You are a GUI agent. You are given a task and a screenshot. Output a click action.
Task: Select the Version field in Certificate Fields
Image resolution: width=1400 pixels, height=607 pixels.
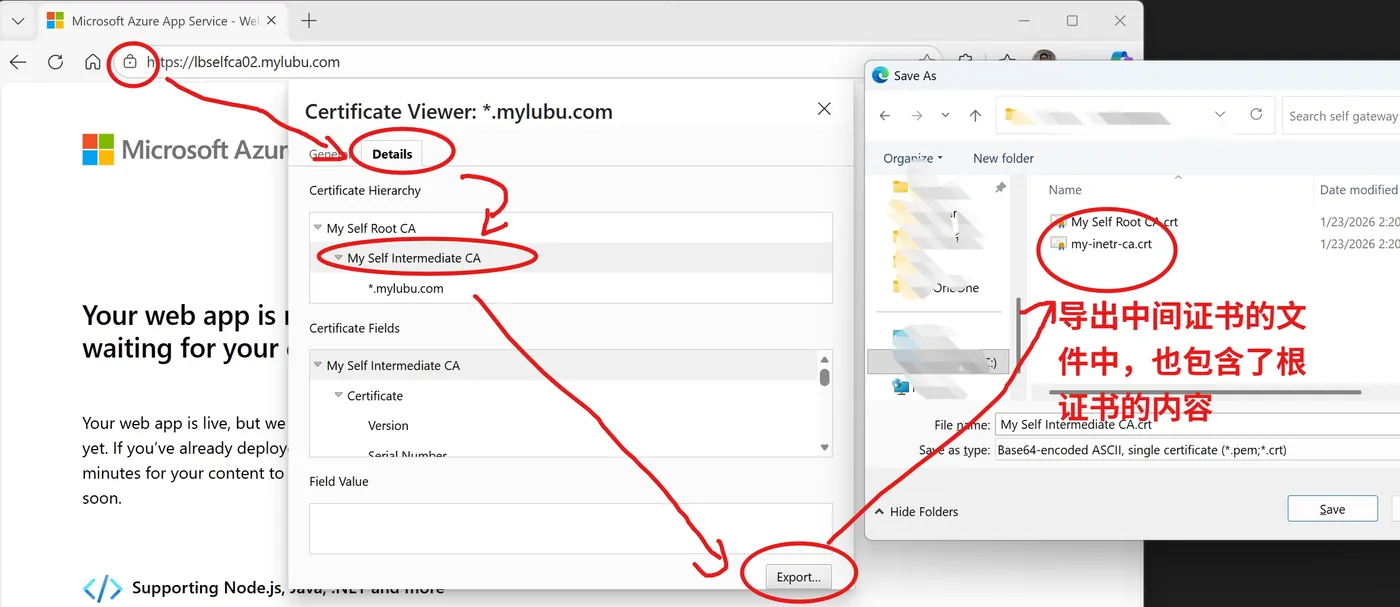pyautogui.click(x=388, y=425)
